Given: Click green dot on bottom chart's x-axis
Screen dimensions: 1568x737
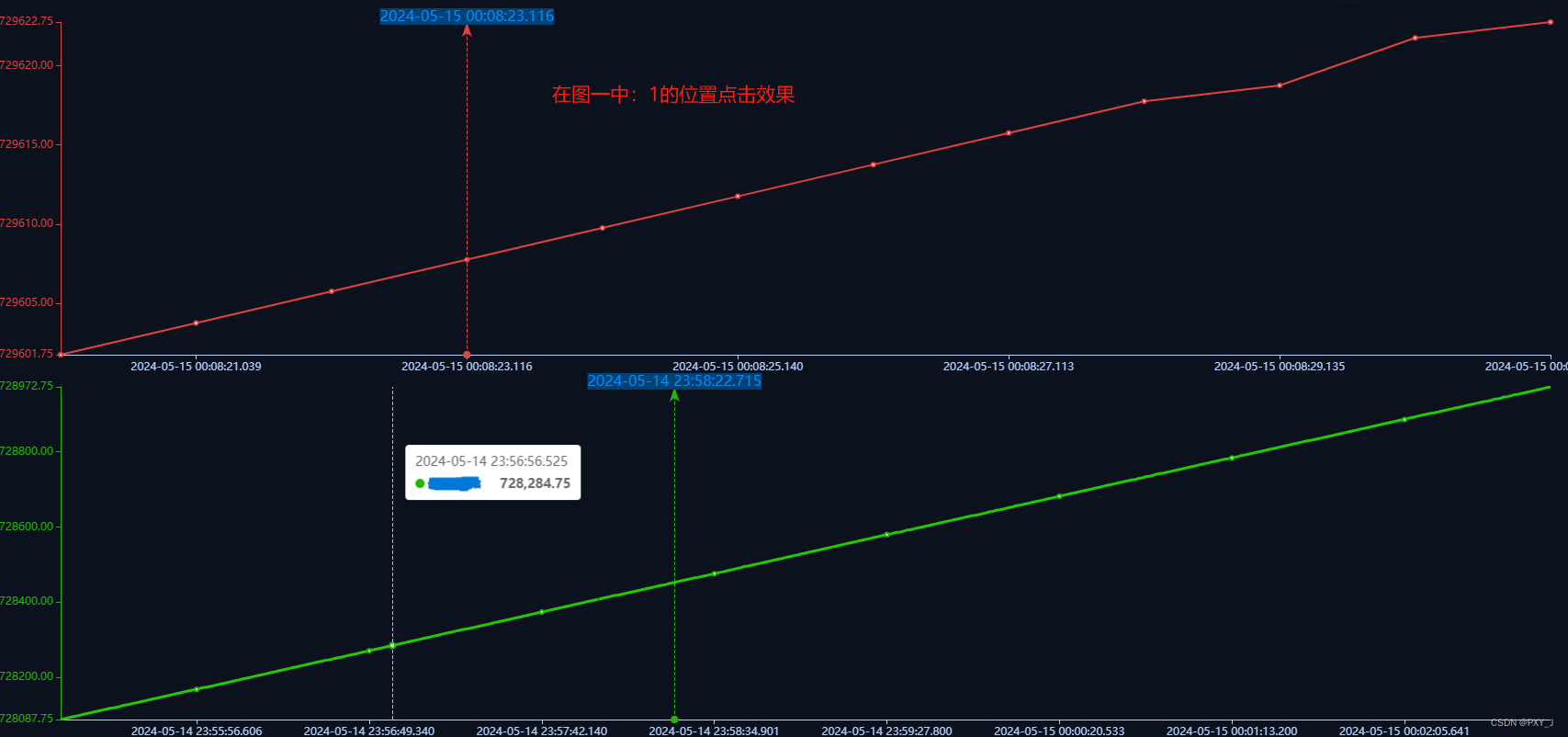Looking at the screenshot, I should 674,720.
